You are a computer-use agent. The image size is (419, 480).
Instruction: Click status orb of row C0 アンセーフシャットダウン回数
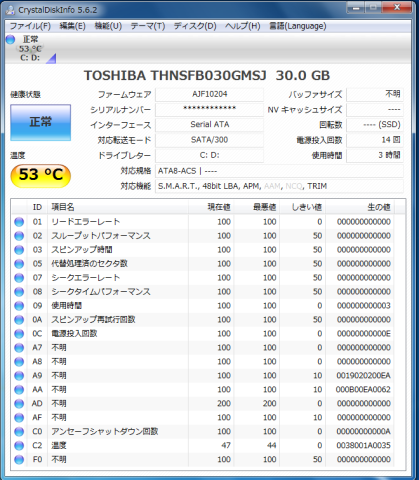[19, 432]
